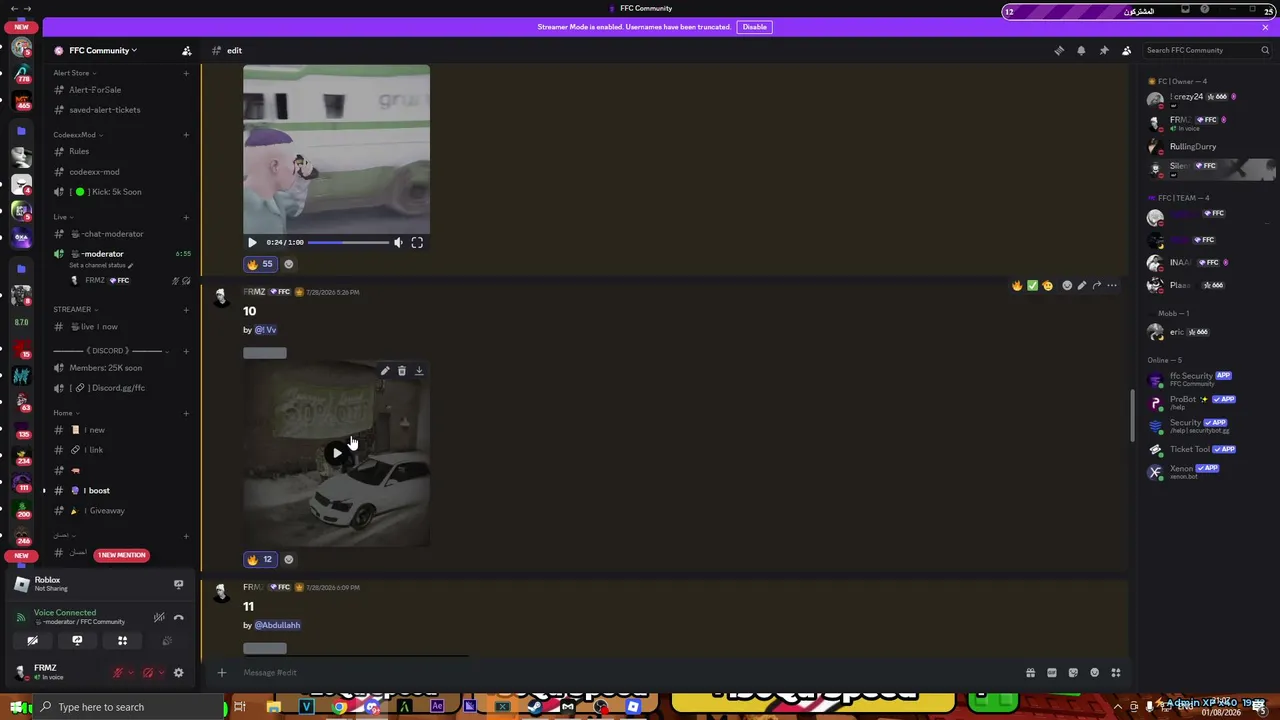Open the Threads icon in channel header
The height and width of the screenshot is (720, 1280).
1059,50
